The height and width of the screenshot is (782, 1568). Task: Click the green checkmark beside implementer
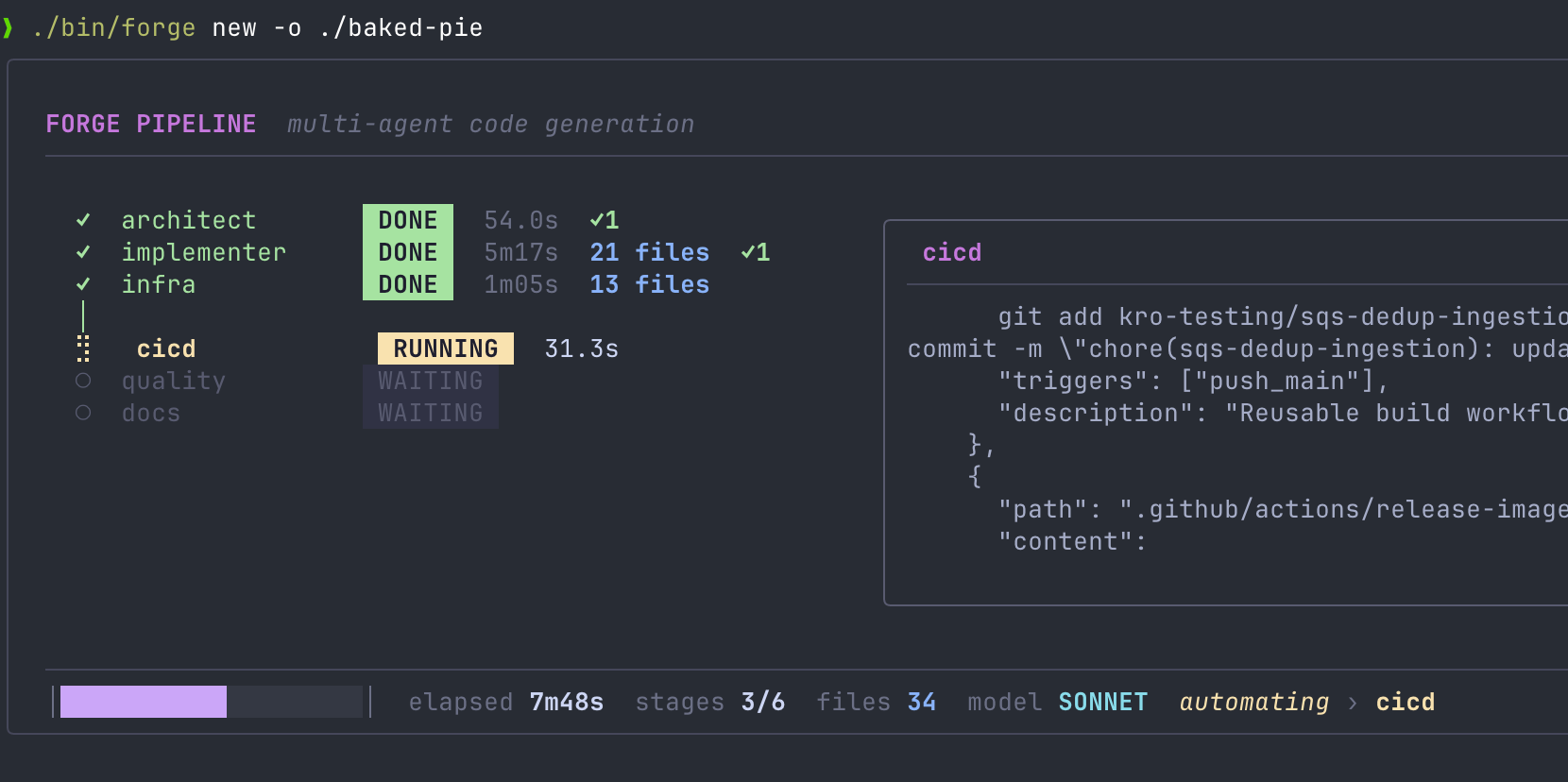click(x=83, y=252)
